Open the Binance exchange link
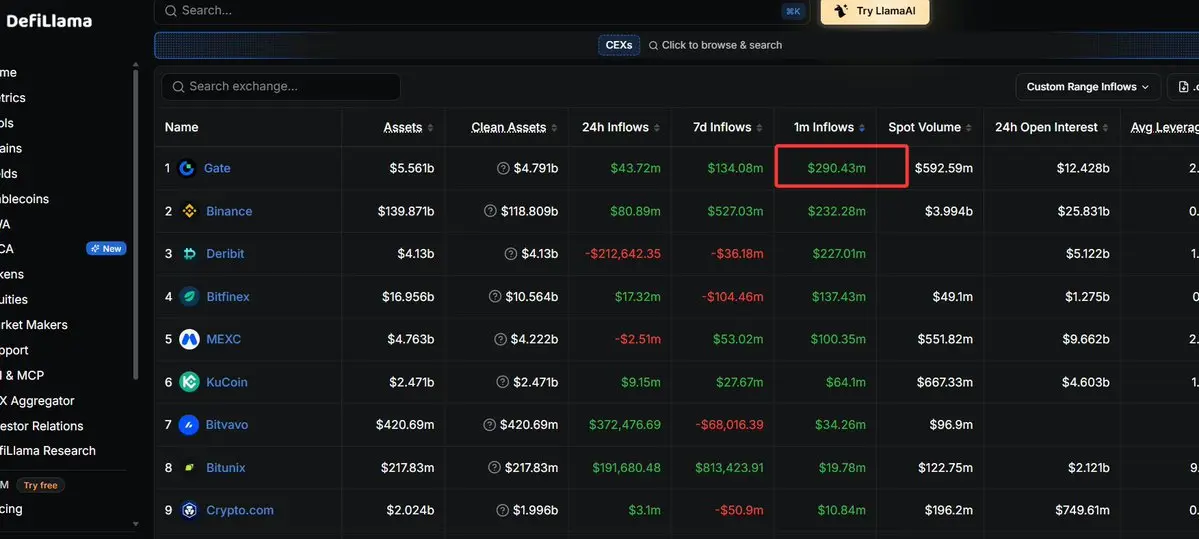1199x539 pixels. tap(229, 211)
